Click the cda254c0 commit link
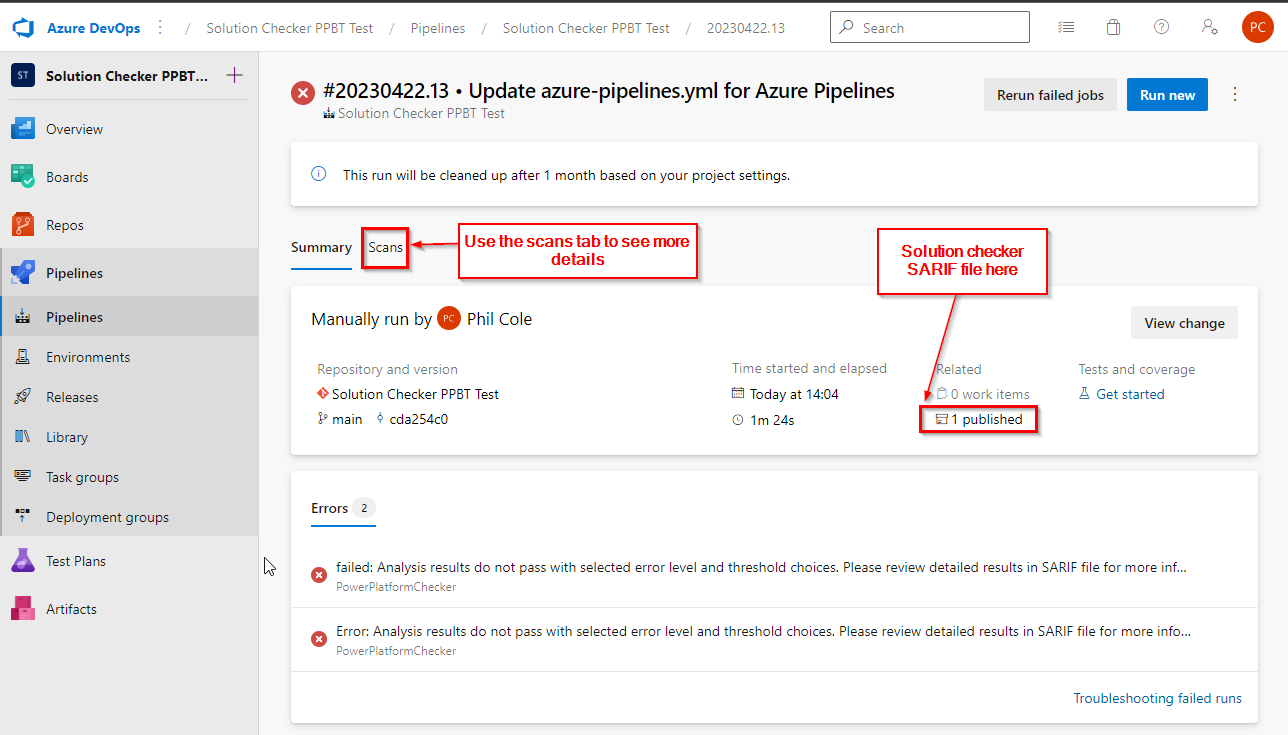Viewport: 1288px width, 735px height. pyautogui.click(x=412, y=419)
